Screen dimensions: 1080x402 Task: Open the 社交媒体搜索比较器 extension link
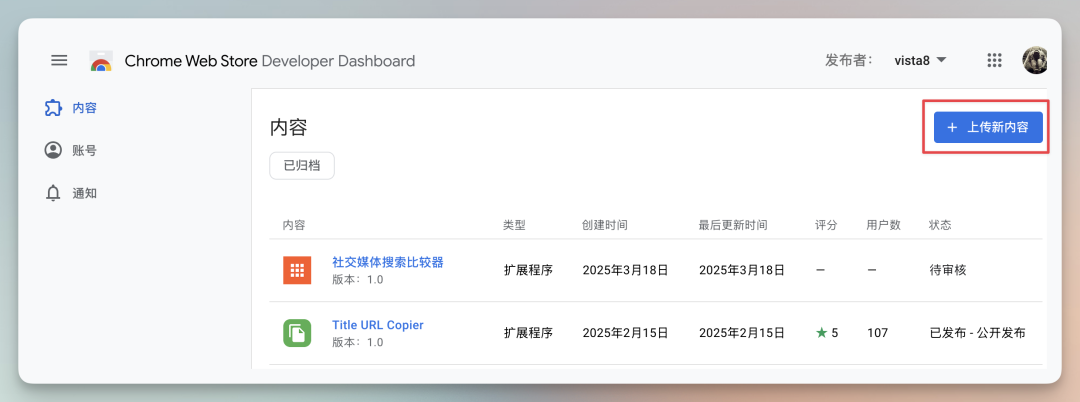pos(388,262)
